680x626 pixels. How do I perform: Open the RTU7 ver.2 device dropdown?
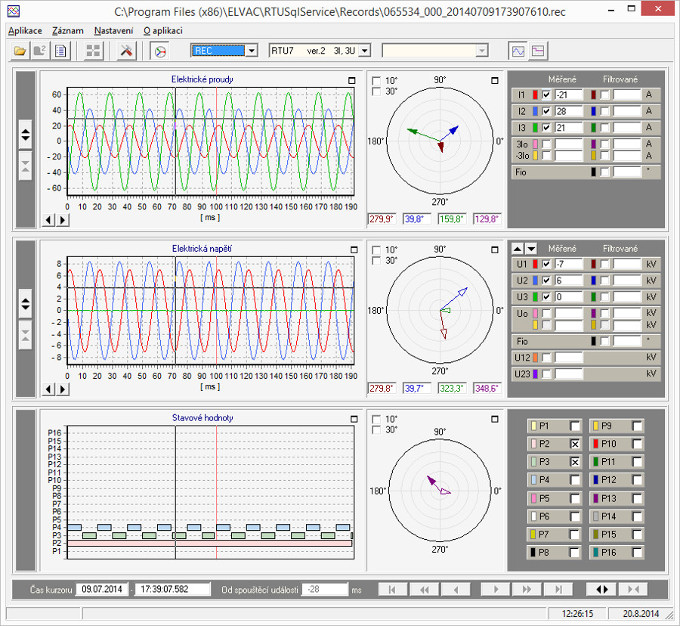click(365, 51)
